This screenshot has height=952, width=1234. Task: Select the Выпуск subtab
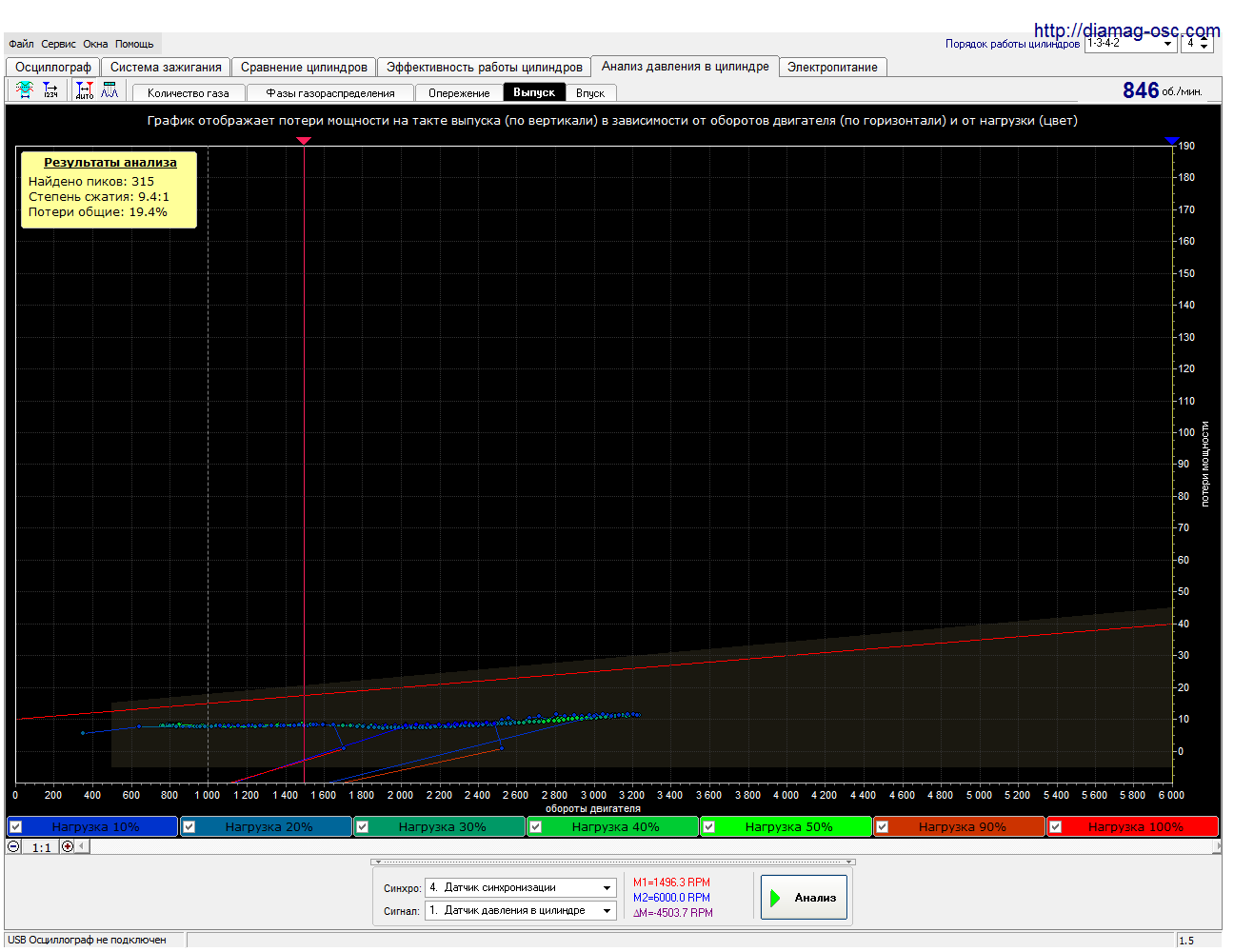pyautogui.click(x=534, y=92)
